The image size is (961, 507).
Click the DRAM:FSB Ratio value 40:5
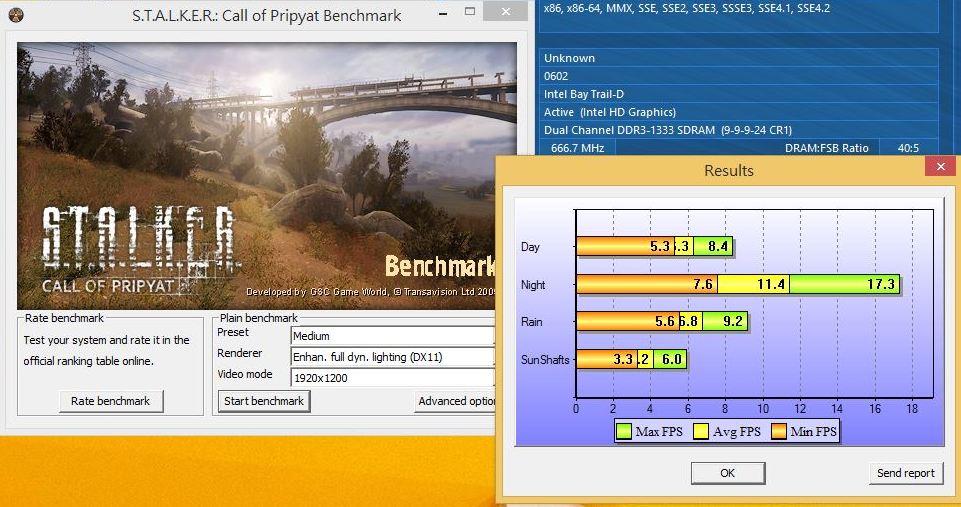(x=908, y=148)
